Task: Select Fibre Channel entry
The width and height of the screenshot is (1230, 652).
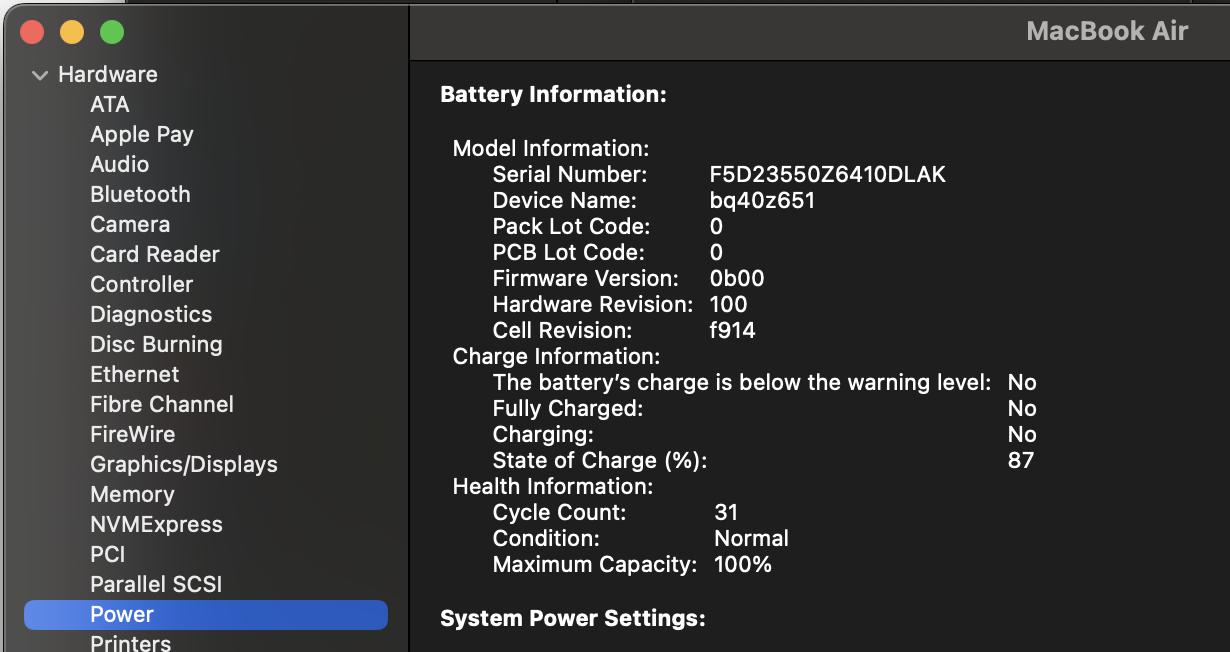Action: point(162,404)
